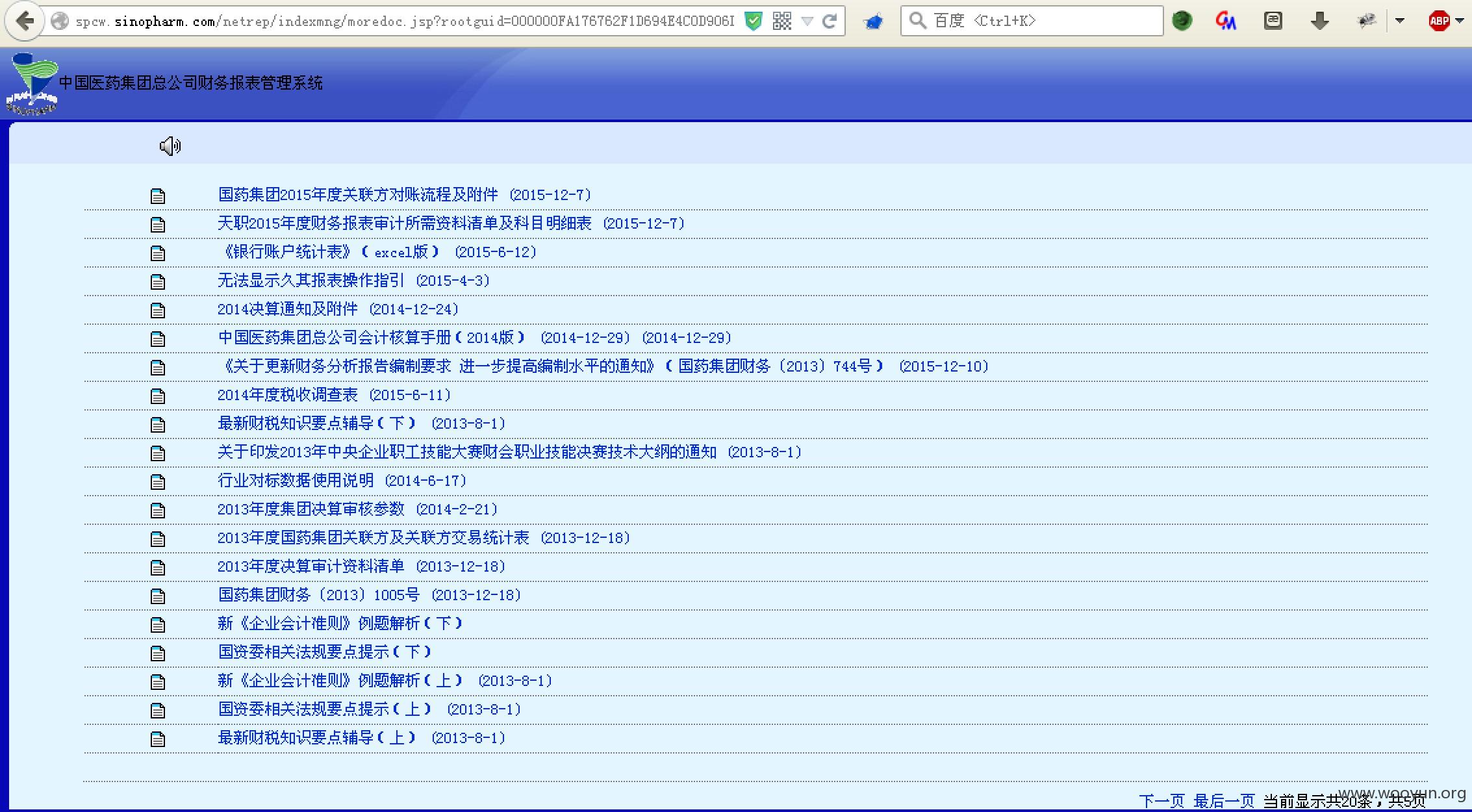Open 国药集团2015年度关联方对账流程及附件 link
The height and width of the screenshot is (812, 1472).
coord(405,194)
